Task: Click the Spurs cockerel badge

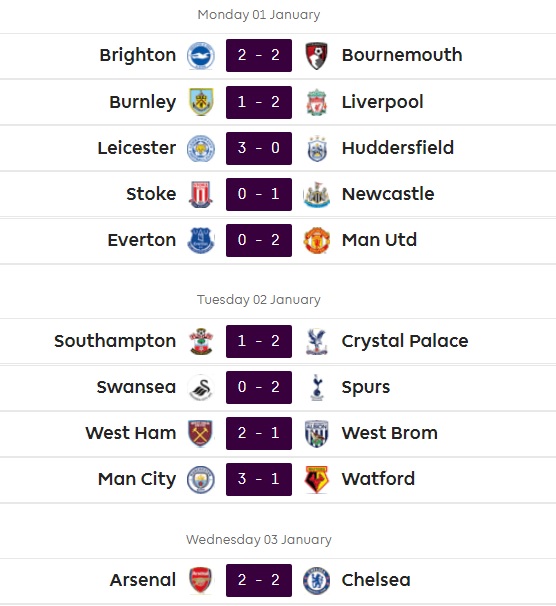Action: pos(316,387)
